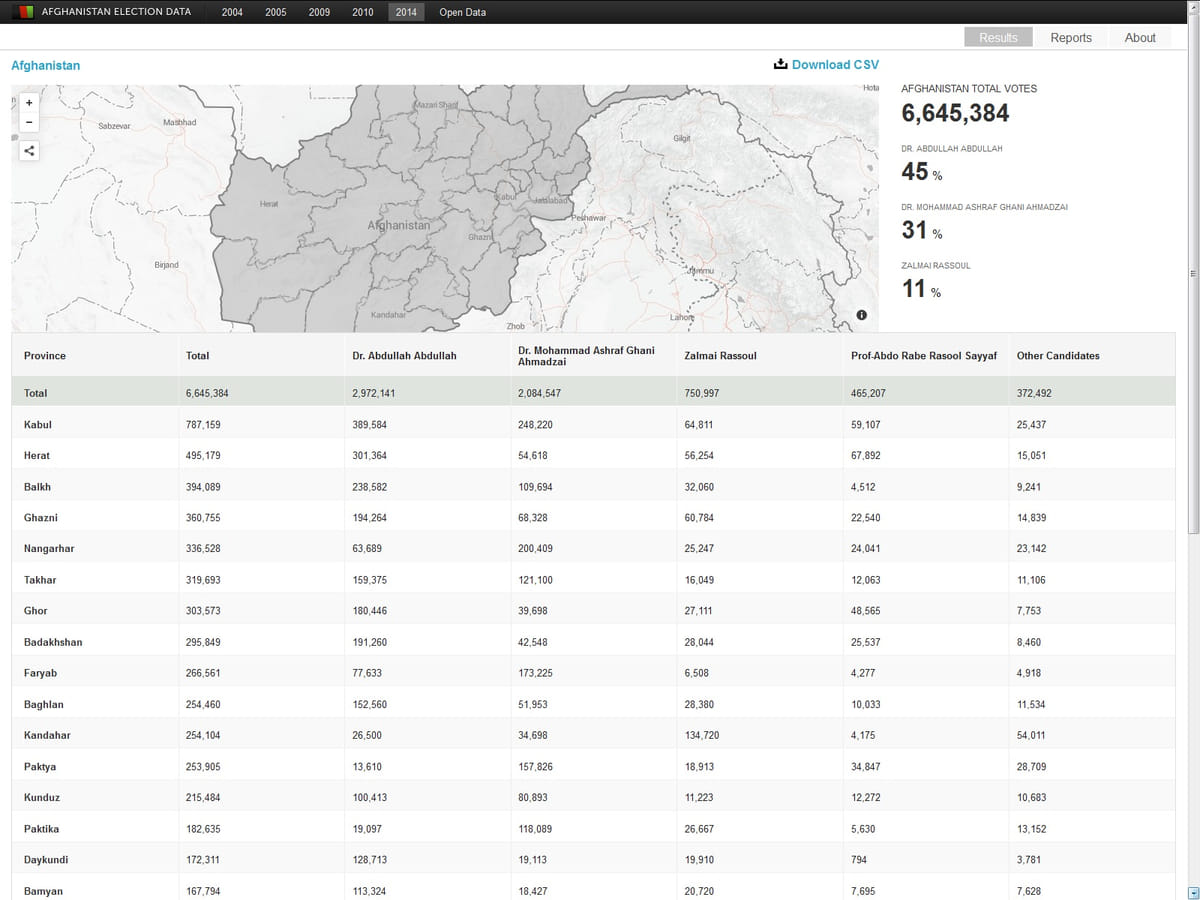Image resolution: width=1200 pixels, height=900 pixels.
Task: Click the map share icon
Action: [x=29, y=151]
